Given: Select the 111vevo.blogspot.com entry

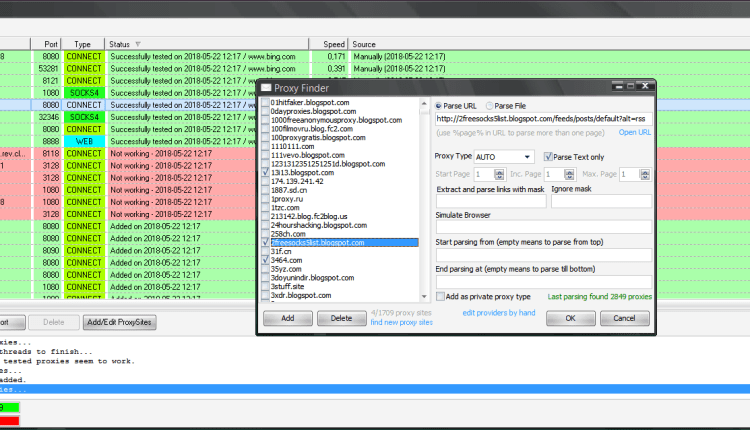Looking at the screenshot, I should 308,155.
